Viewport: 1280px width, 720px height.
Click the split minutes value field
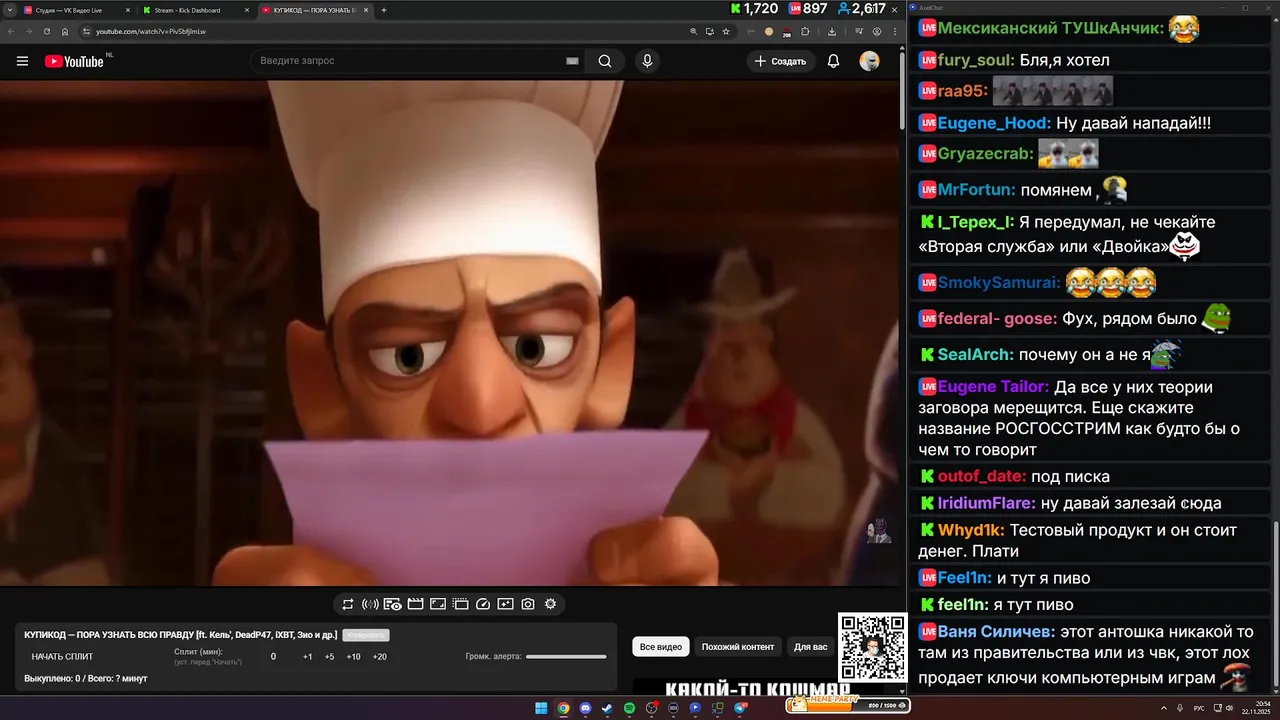point(273,657)
